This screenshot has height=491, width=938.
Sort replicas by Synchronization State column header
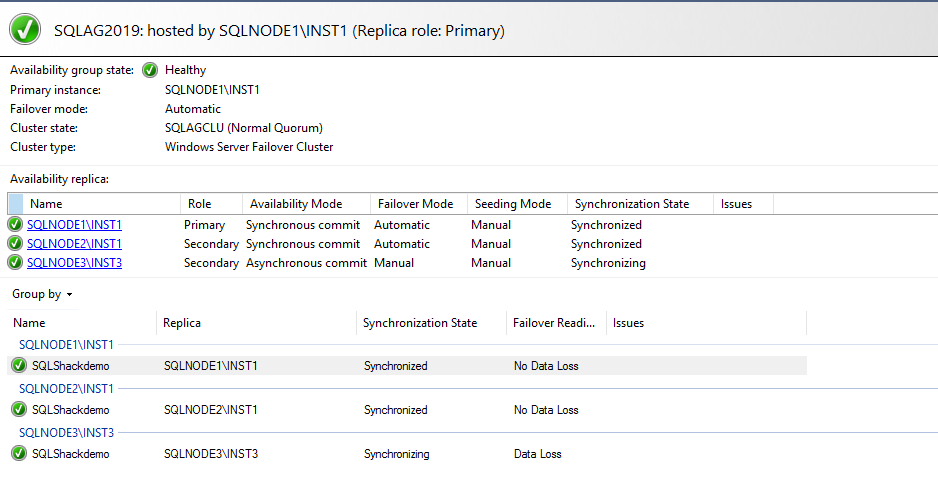(x=631, y=204)
